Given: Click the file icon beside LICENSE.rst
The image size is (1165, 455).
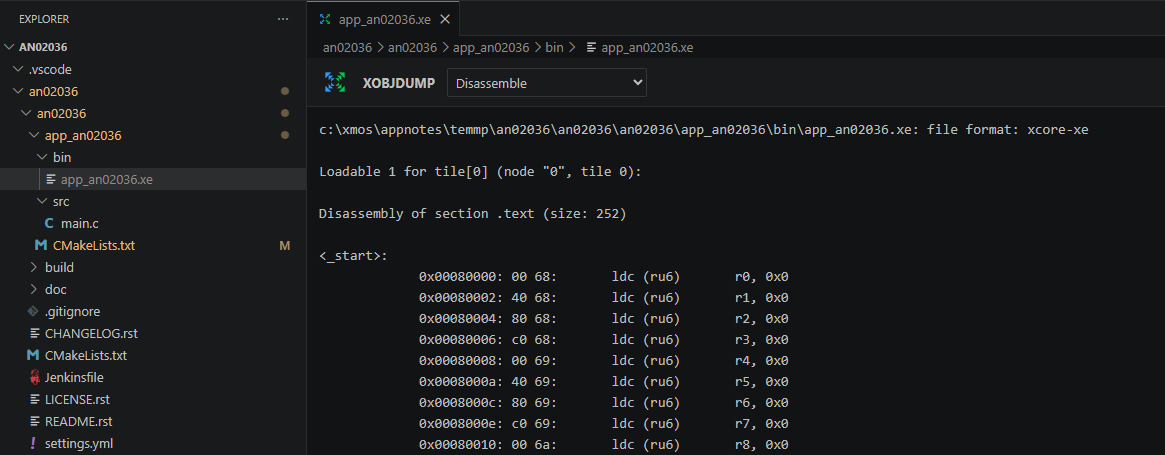Looking at the screenshot, I should coord(34,399).
